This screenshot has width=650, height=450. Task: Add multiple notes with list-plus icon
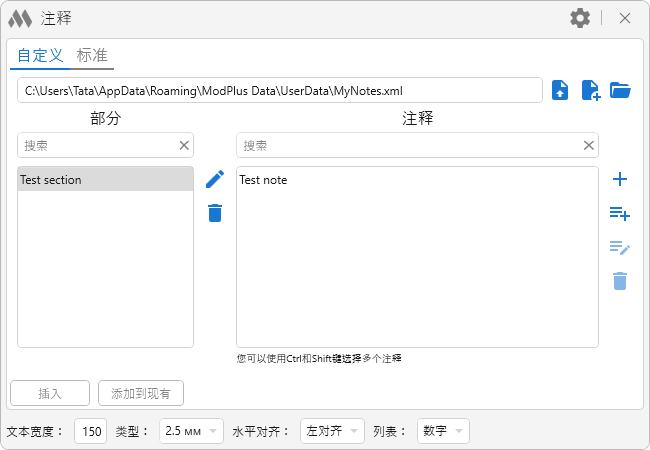[620, 213]
